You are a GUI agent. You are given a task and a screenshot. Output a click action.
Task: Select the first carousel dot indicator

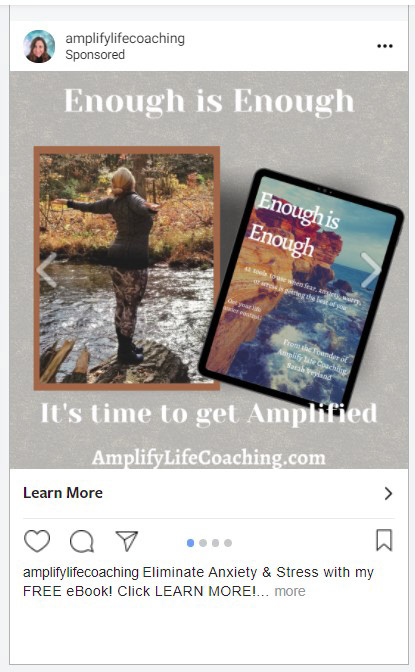coord(190,543)
